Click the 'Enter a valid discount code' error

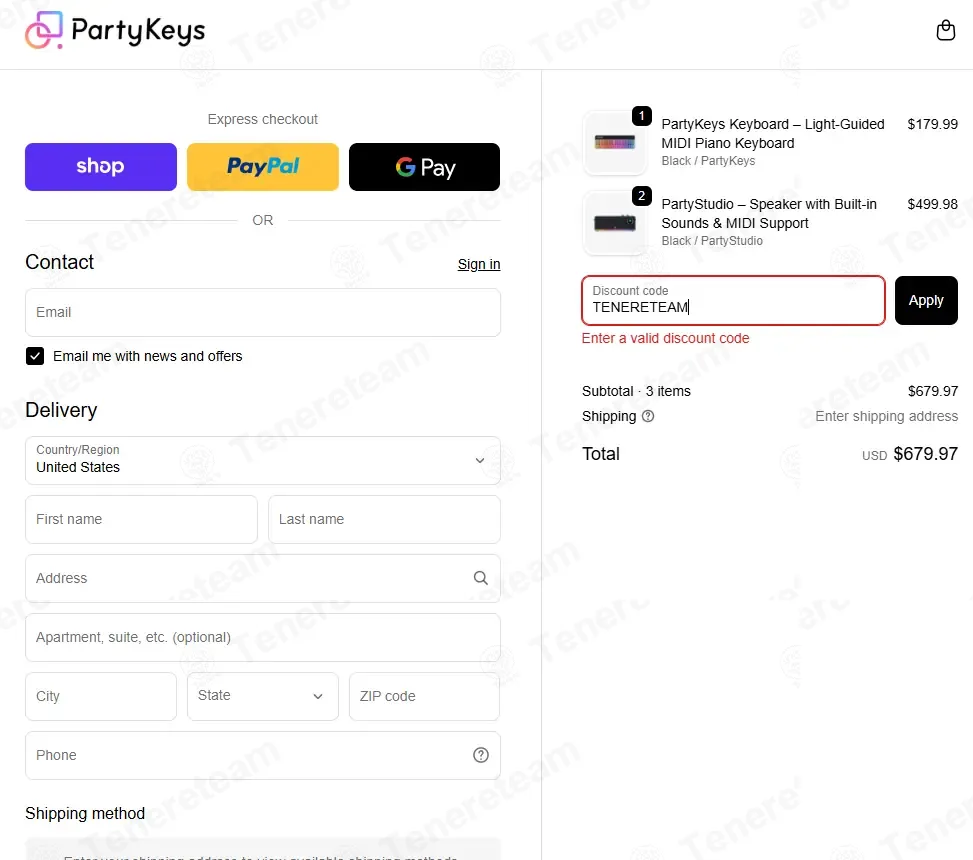(665, 338)
